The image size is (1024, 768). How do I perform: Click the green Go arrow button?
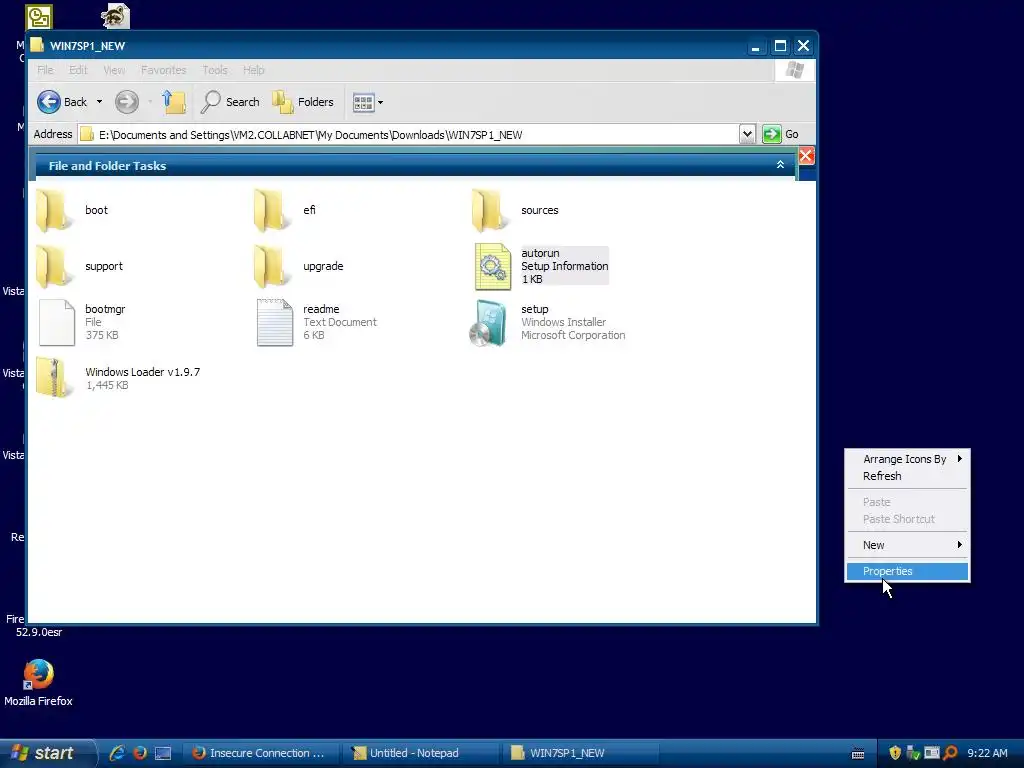click(x=771, y=135)
